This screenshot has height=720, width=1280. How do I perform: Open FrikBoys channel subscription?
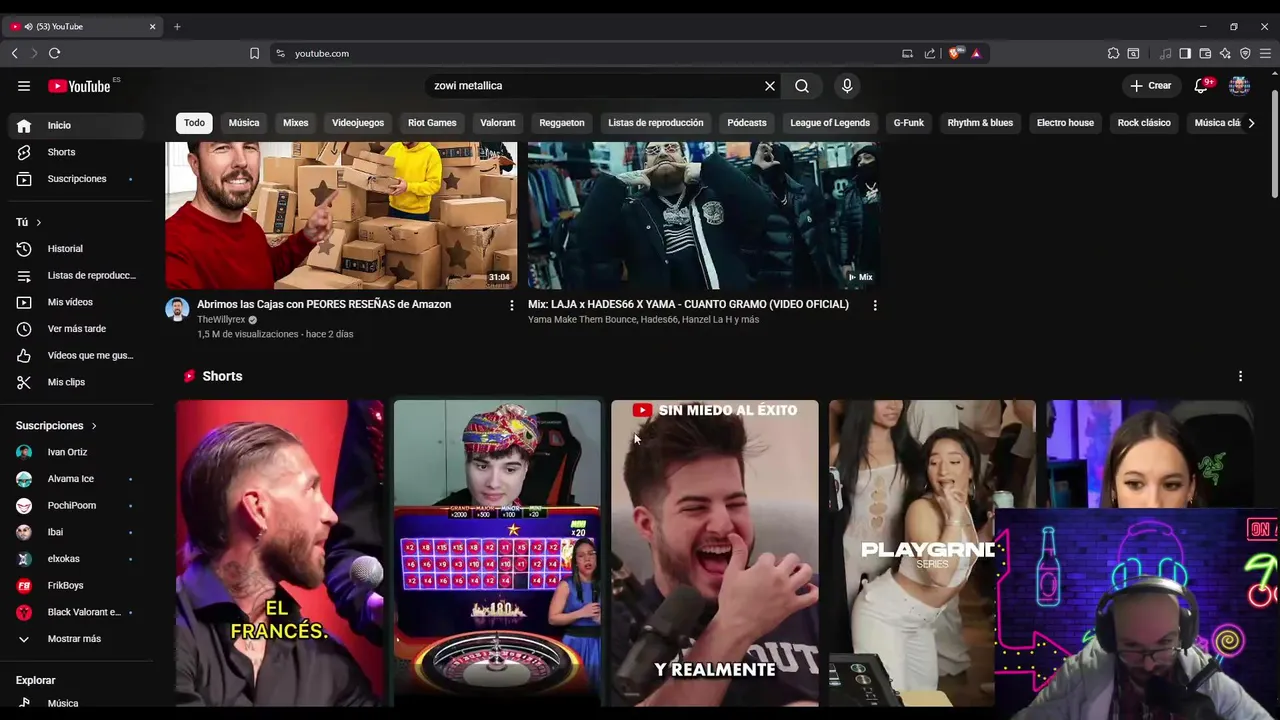[76, 585]
